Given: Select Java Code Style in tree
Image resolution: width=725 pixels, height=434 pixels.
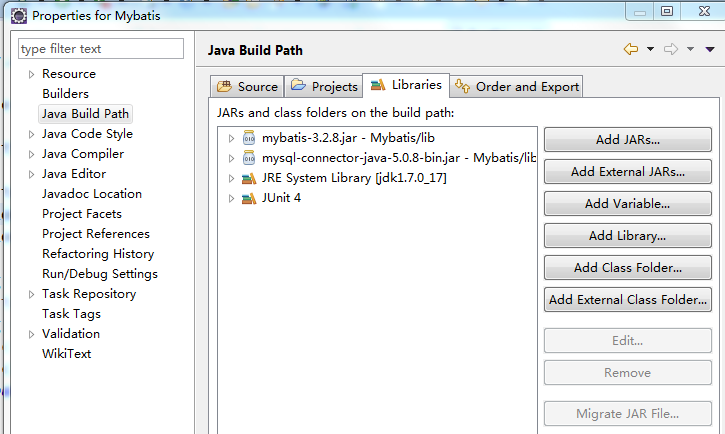Looking at the screenshot, I should click(x=87, y=134).
